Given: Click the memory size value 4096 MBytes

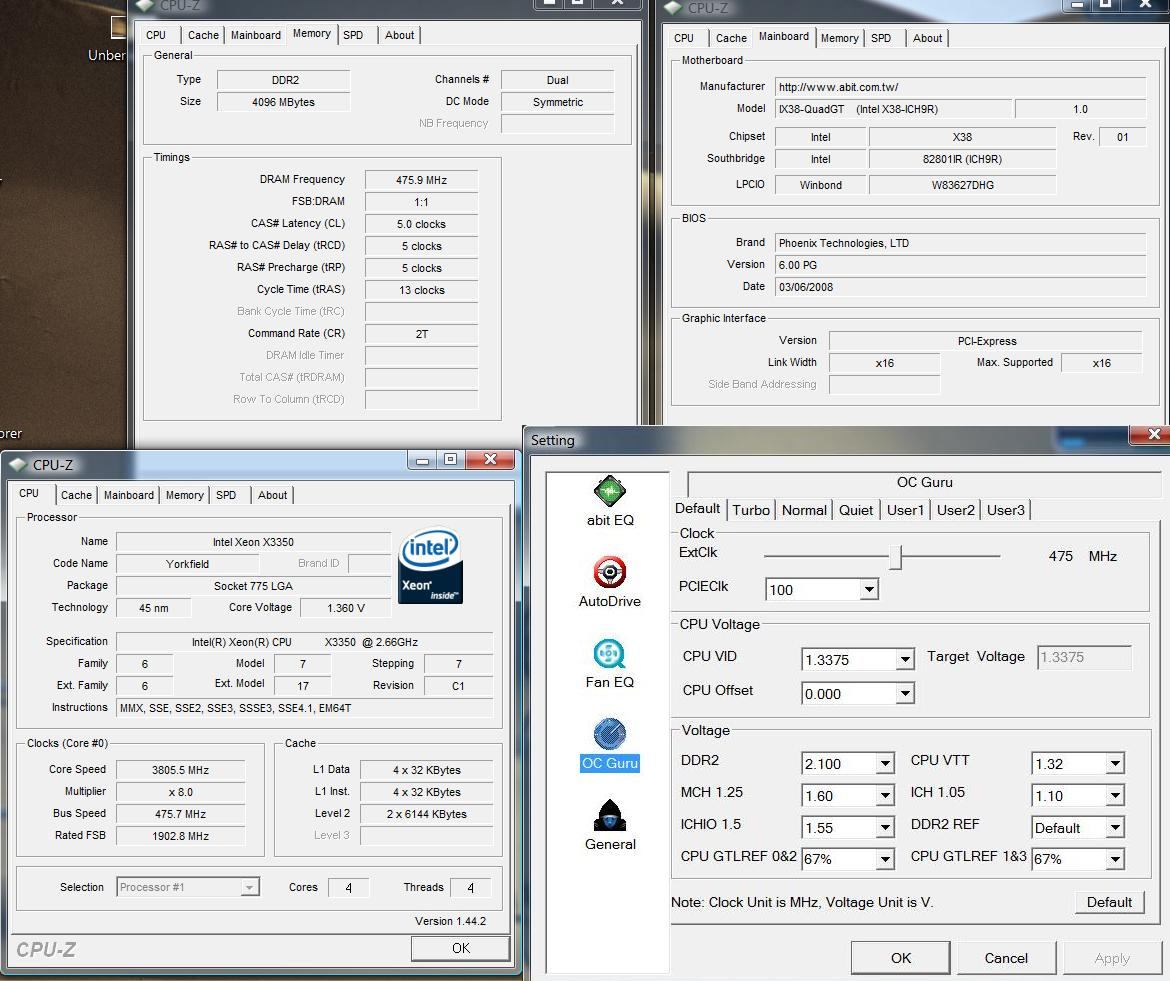Looking at the screenshot, I should coord(284,102).
